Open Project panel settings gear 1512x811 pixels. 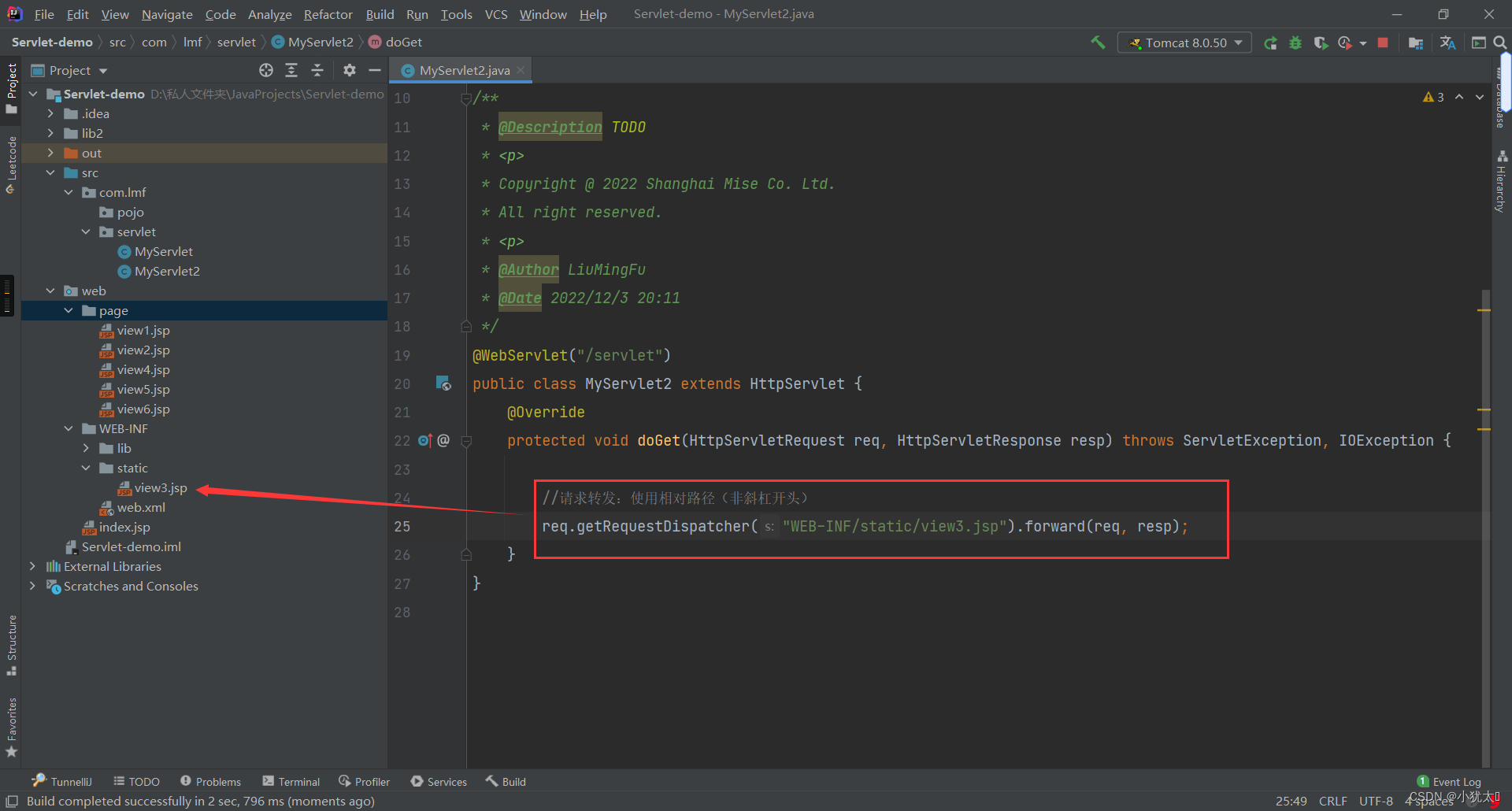point(350,70)
